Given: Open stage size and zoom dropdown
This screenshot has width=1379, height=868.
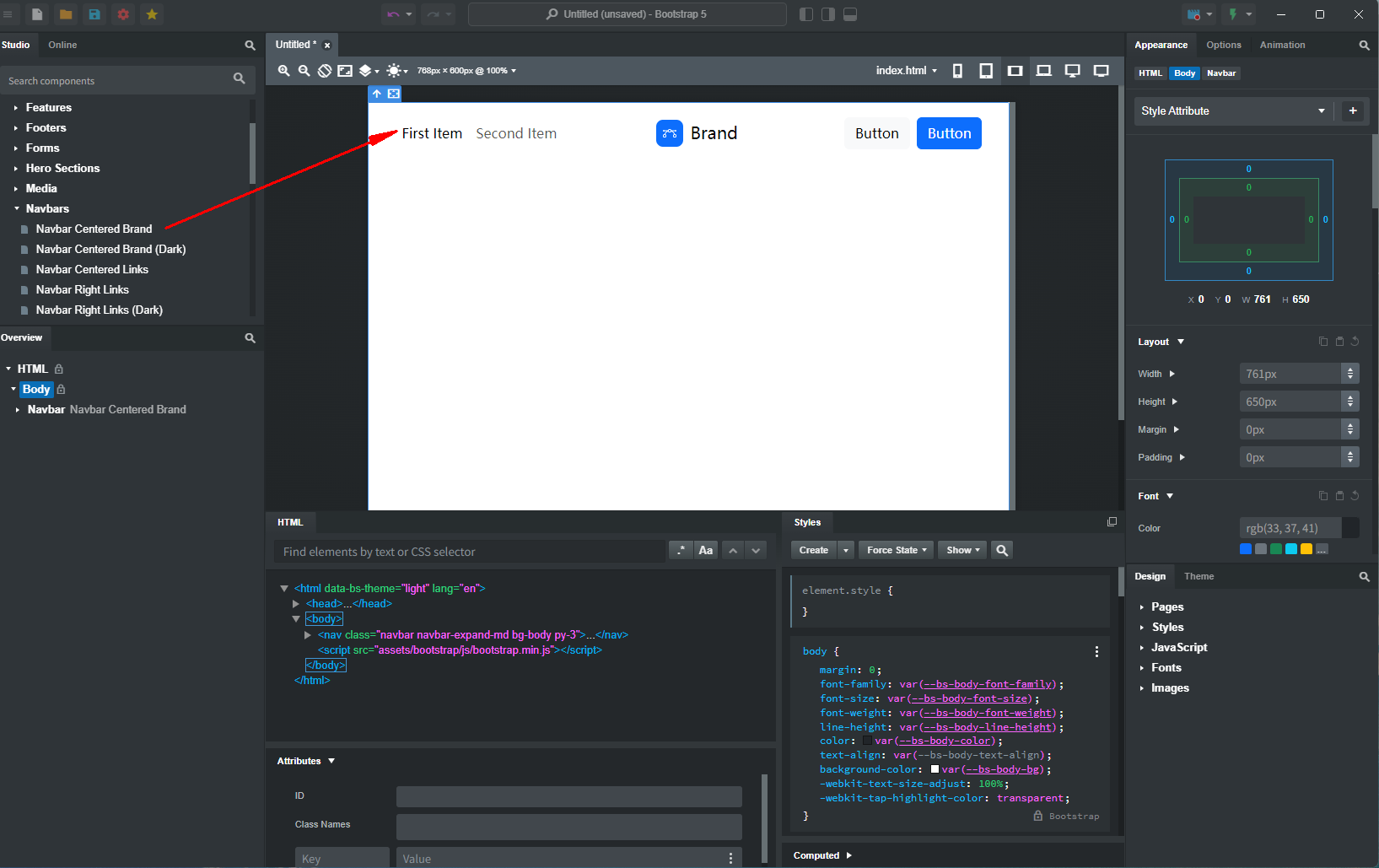Looking at the screenshot, I should (466, 71).
